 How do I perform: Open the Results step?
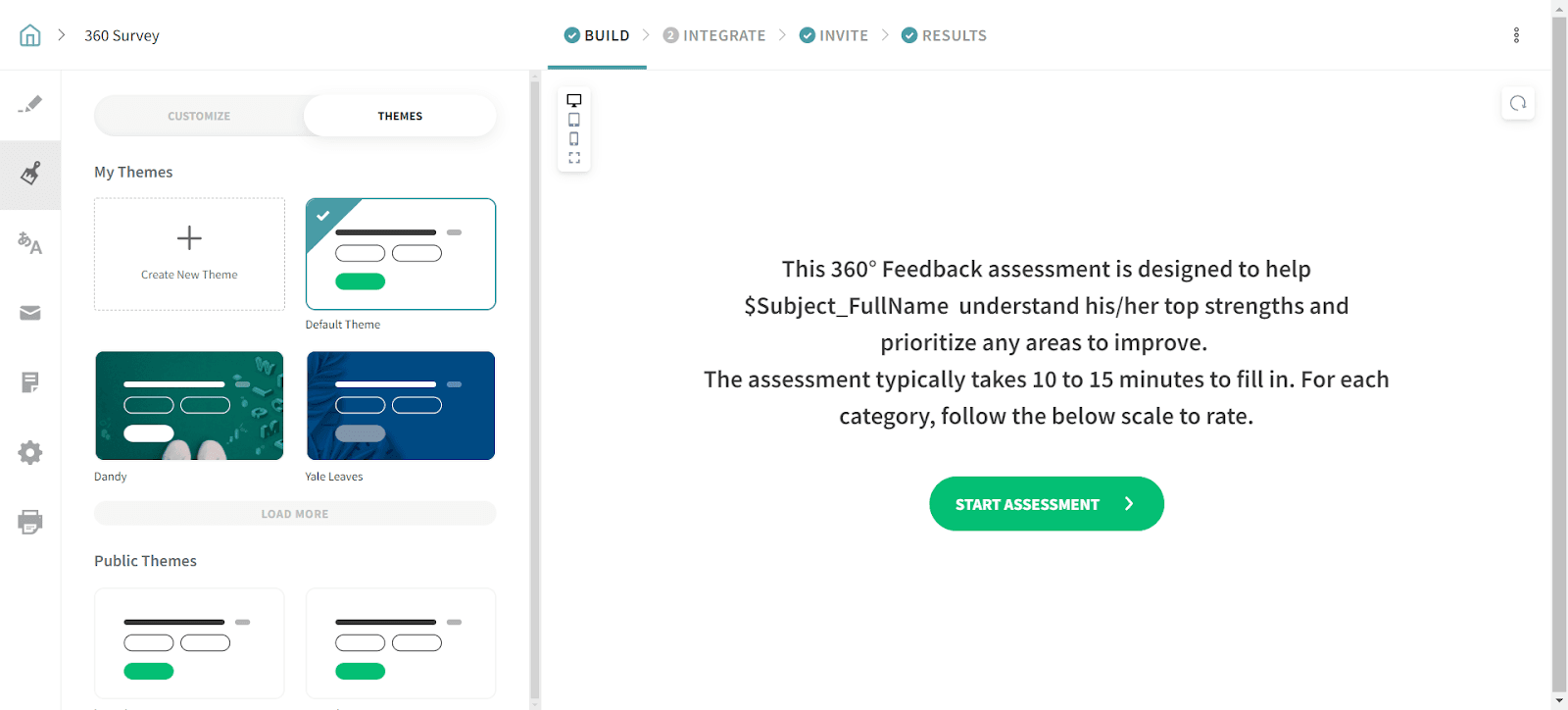click(x=944, y=35)
